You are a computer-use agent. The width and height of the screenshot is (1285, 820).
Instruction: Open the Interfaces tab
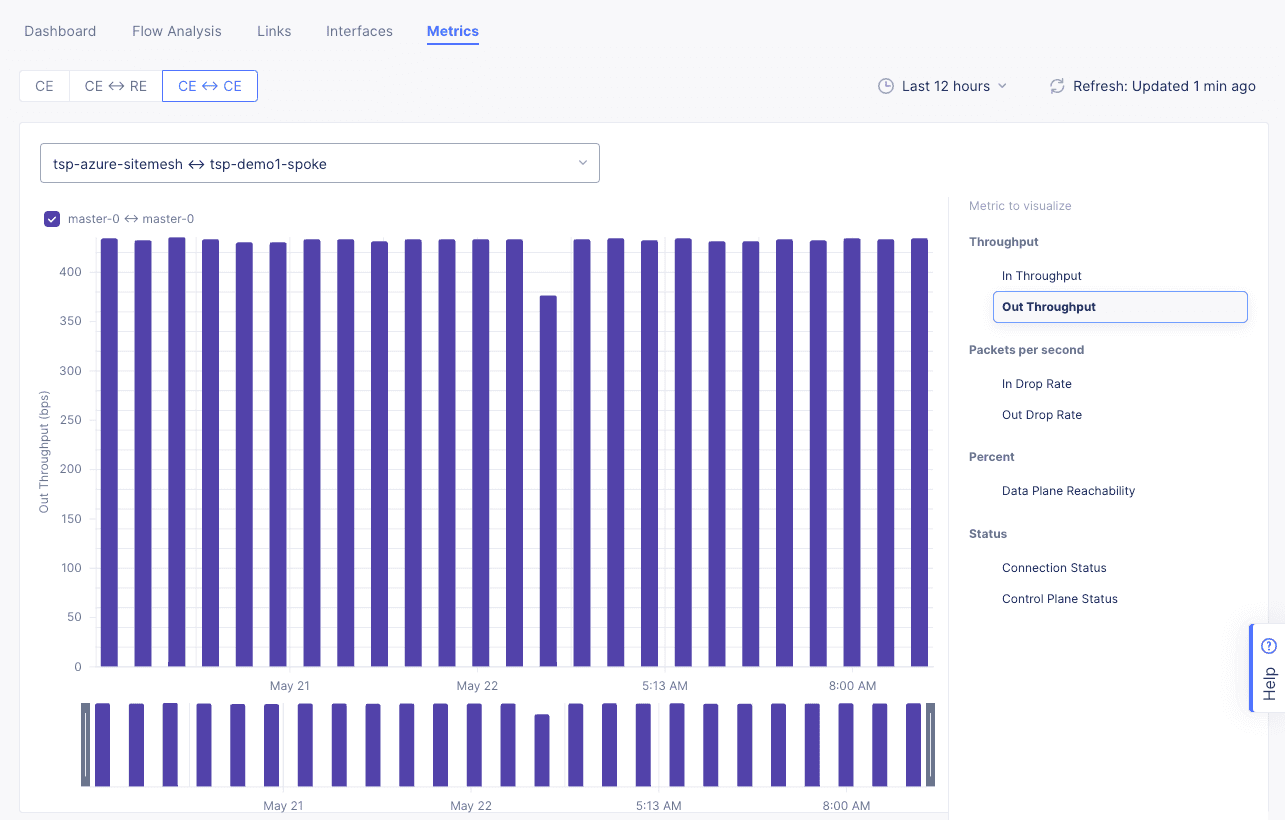pyautogui.click(x=358, y=31)
